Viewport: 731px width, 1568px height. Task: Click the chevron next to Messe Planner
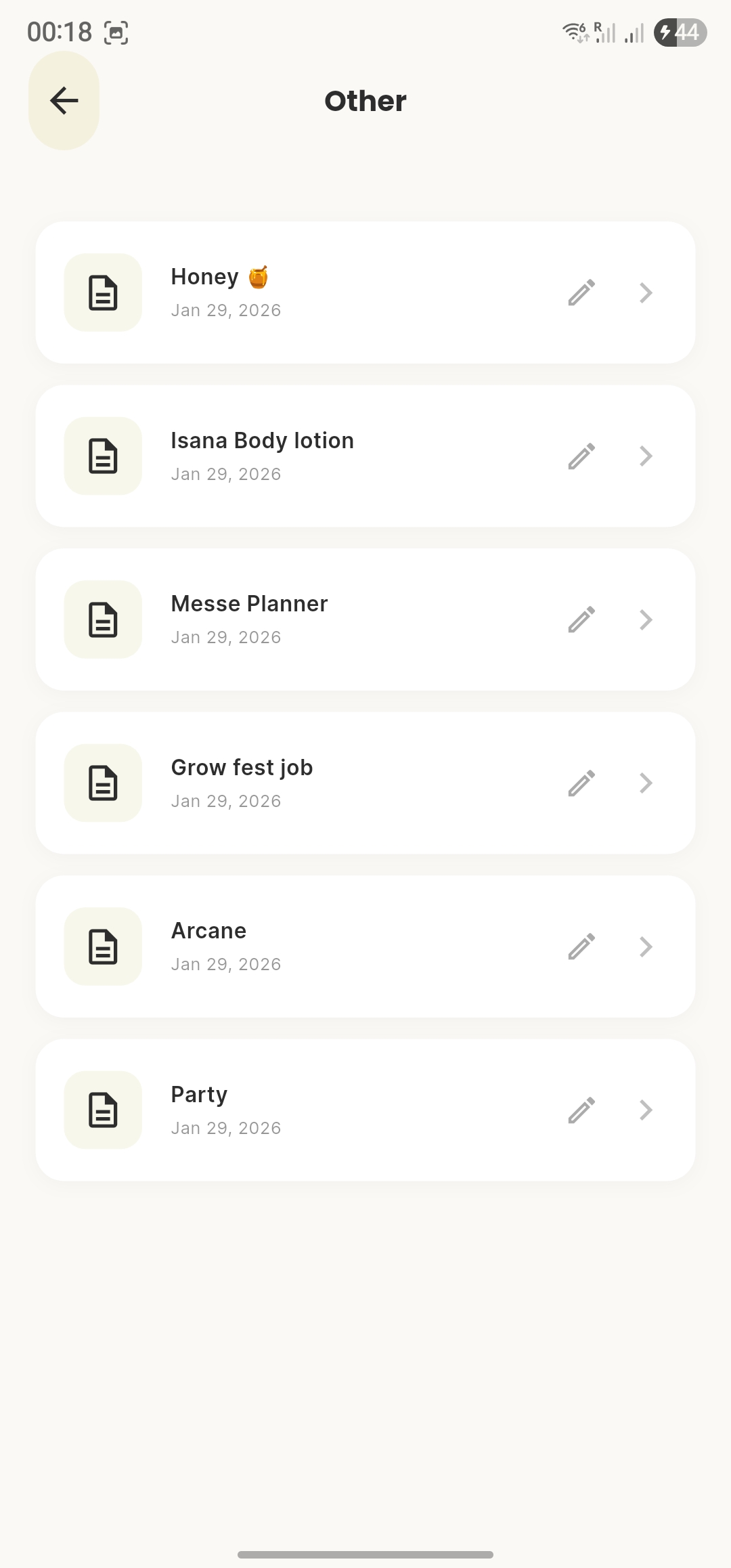click(646, 619)
